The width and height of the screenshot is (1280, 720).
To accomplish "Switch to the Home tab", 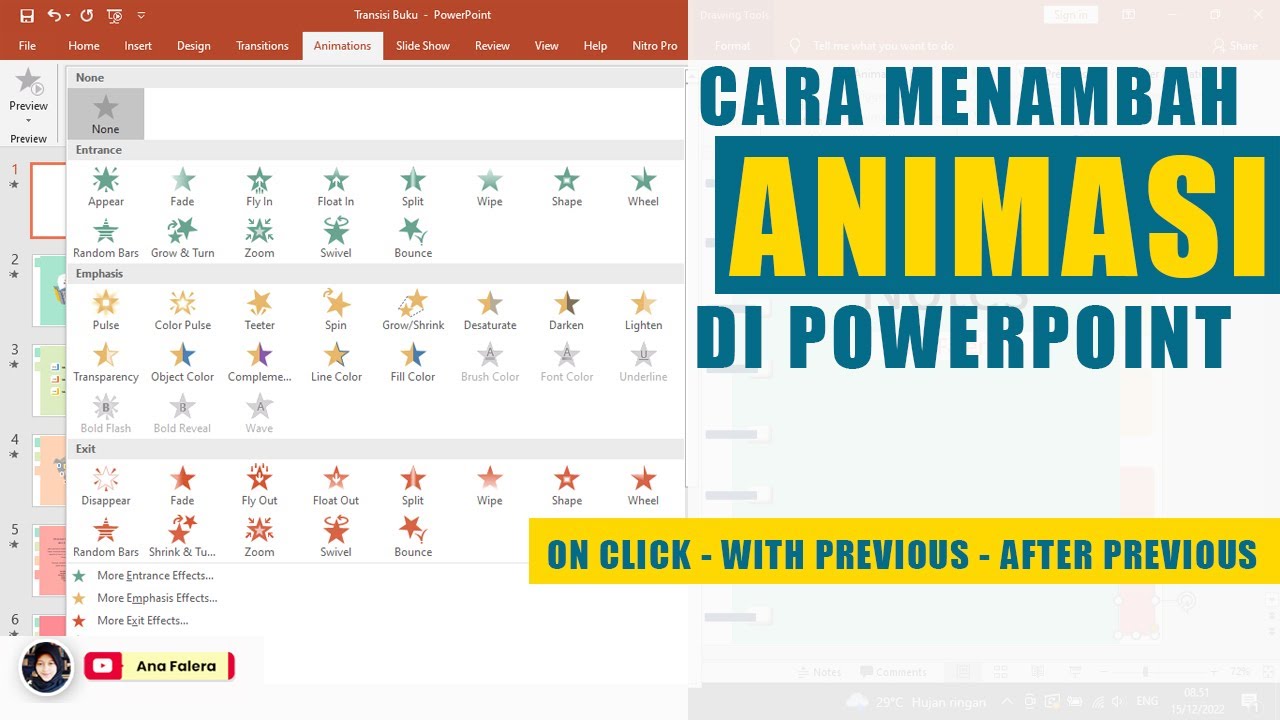I will [x=84, y=46].
